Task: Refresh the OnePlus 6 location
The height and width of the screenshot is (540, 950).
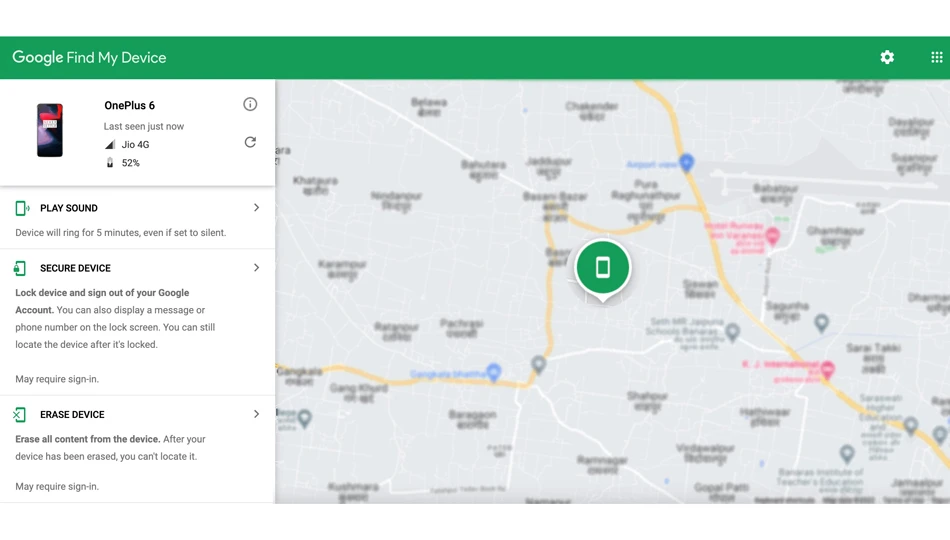Action: 250,142
